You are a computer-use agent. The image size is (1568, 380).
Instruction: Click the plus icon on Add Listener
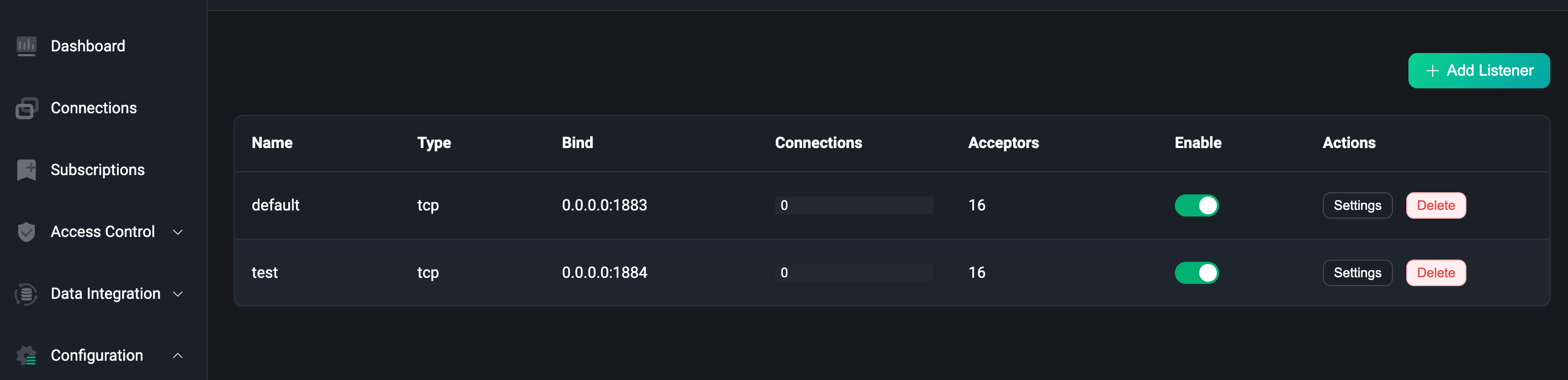(x=1432, y=71)
